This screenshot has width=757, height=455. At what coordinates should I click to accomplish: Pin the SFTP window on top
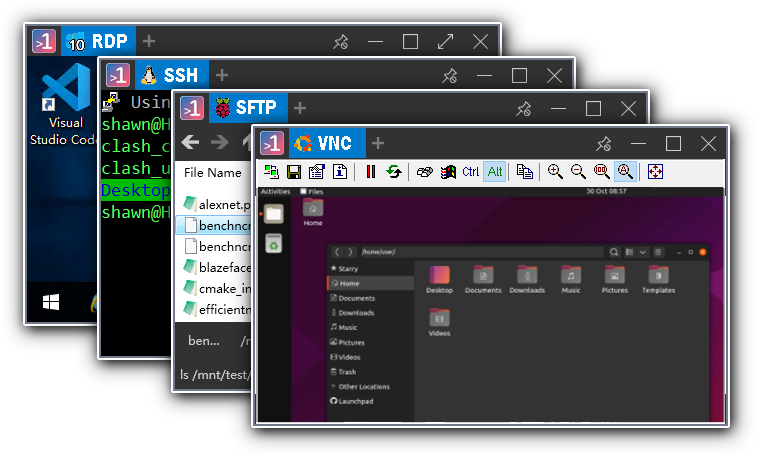pos(523,108)
